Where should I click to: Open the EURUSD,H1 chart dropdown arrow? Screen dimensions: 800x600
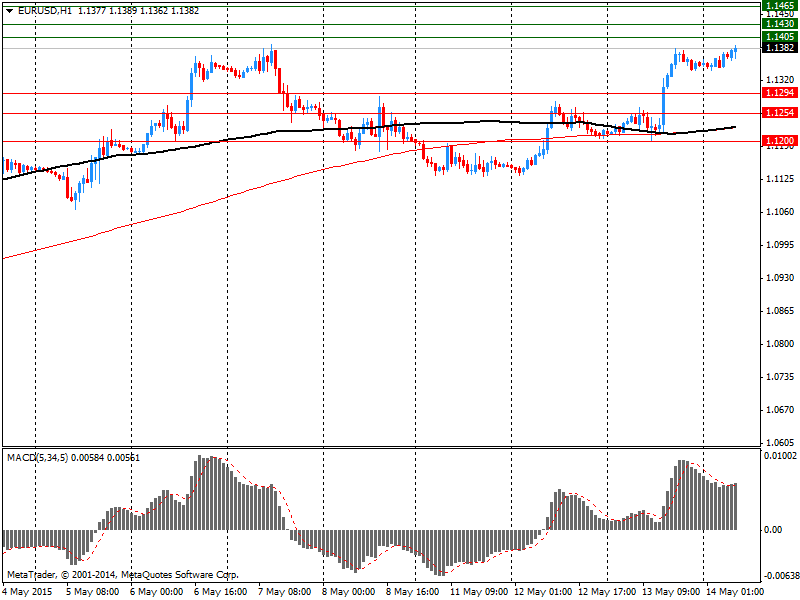click(9, 11)
